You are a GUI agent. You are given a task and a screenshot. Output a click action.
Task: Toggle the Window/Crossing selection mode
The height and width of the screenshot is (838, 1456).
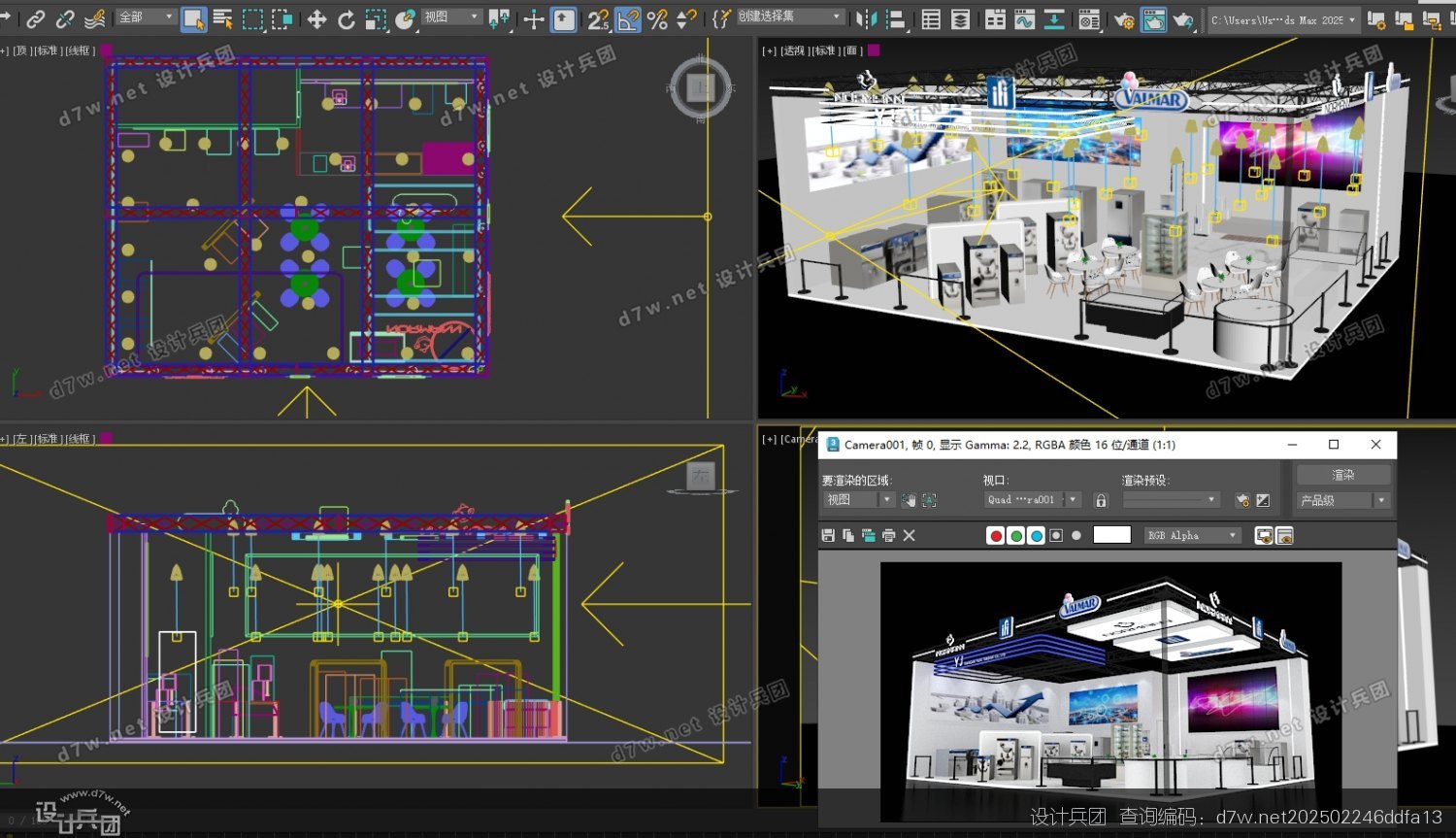pyautogui.click(x=281, y=18)
